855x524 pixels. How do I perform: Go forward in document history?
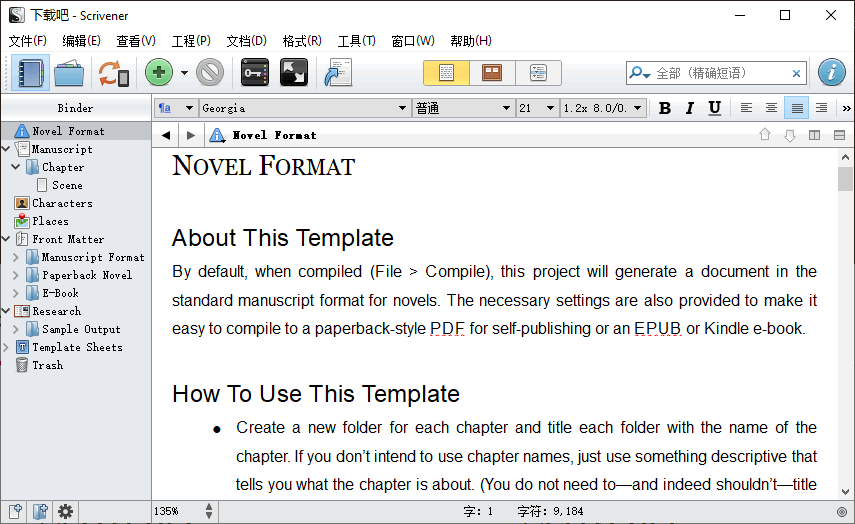click(190, 135)
